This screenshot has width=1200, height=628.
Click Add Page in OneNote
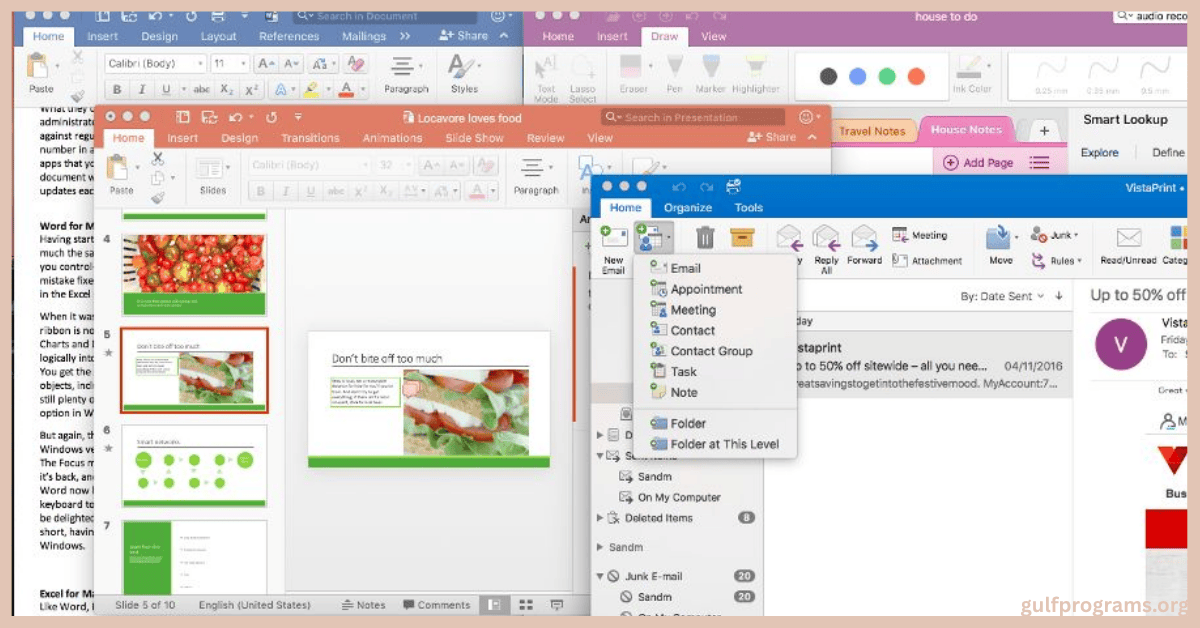tap(978, 163)
